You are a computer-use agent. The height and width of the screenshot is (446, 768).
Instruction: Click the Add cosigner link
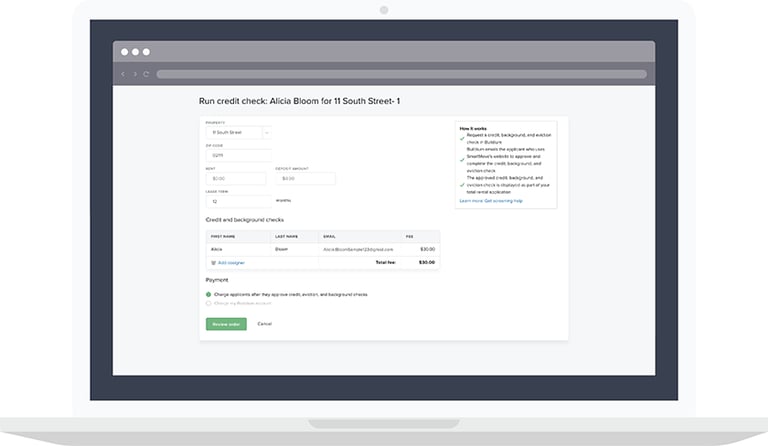(231, 262)
